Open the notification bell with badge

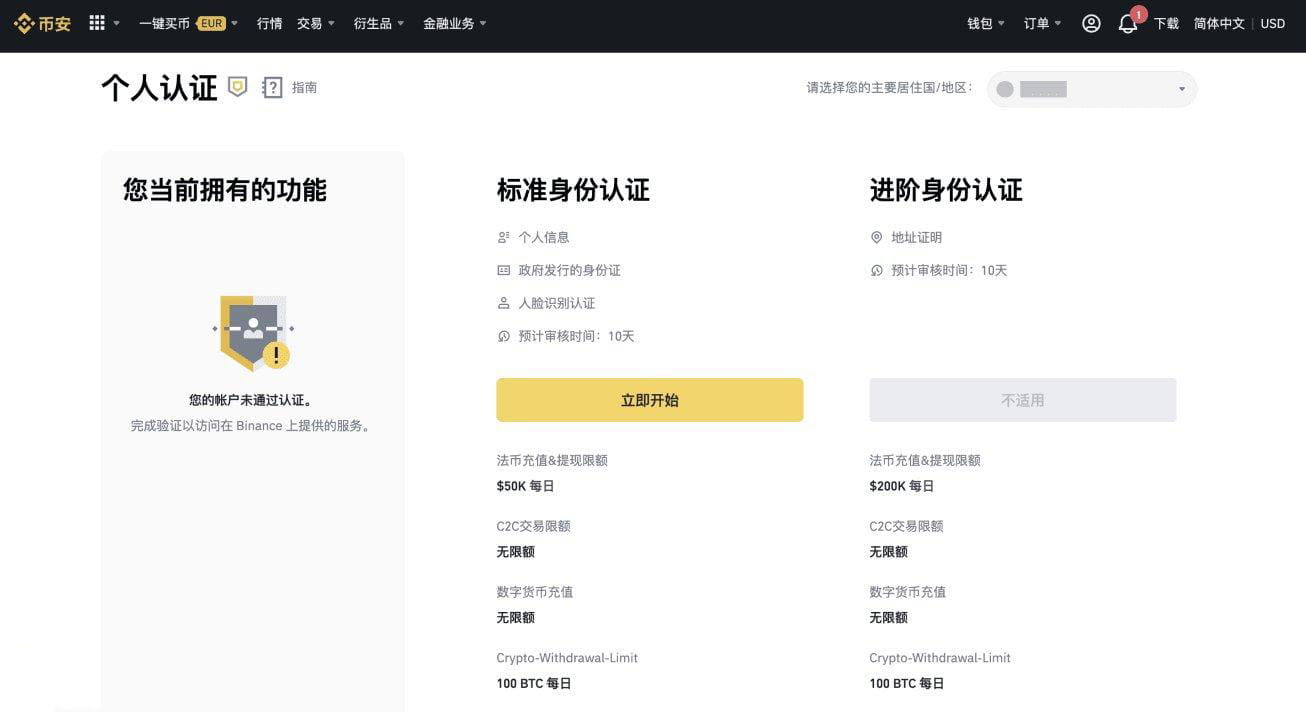(x=1128, y=25)
